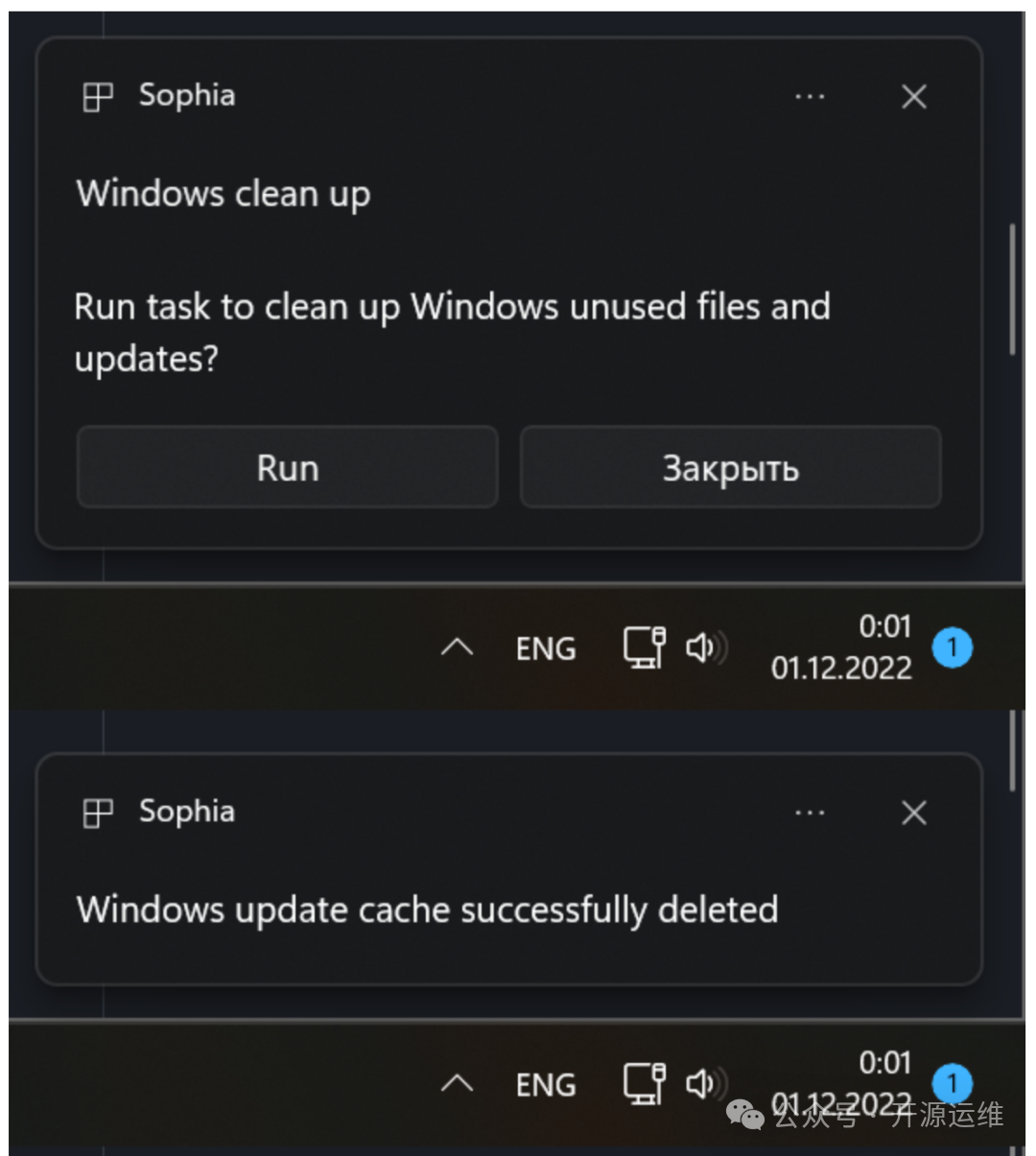This screenshot has height=1156, width=1036.
Task: Open the three-dot options on the cache deleted notification
Action: 810,814
